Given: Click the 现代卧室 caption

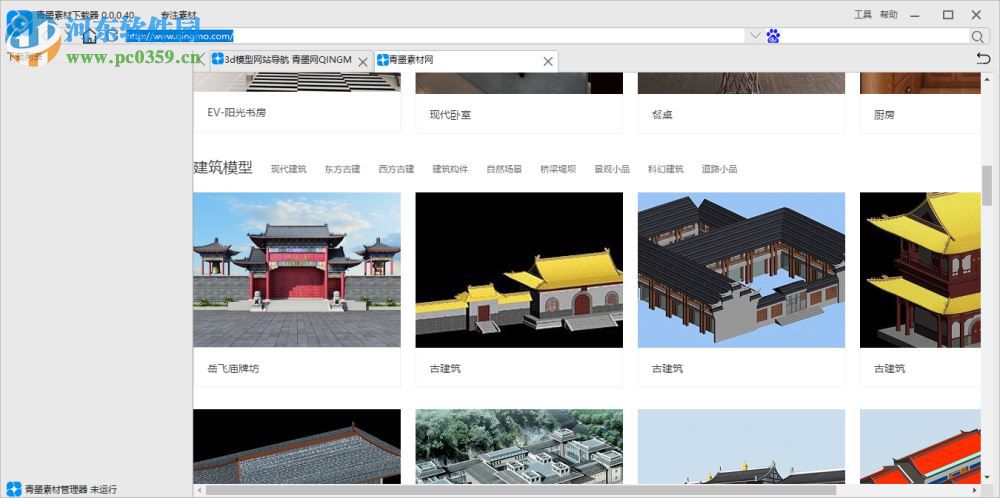Looking at the screenshot, I should pyautogui.click(x=450, y=115).
